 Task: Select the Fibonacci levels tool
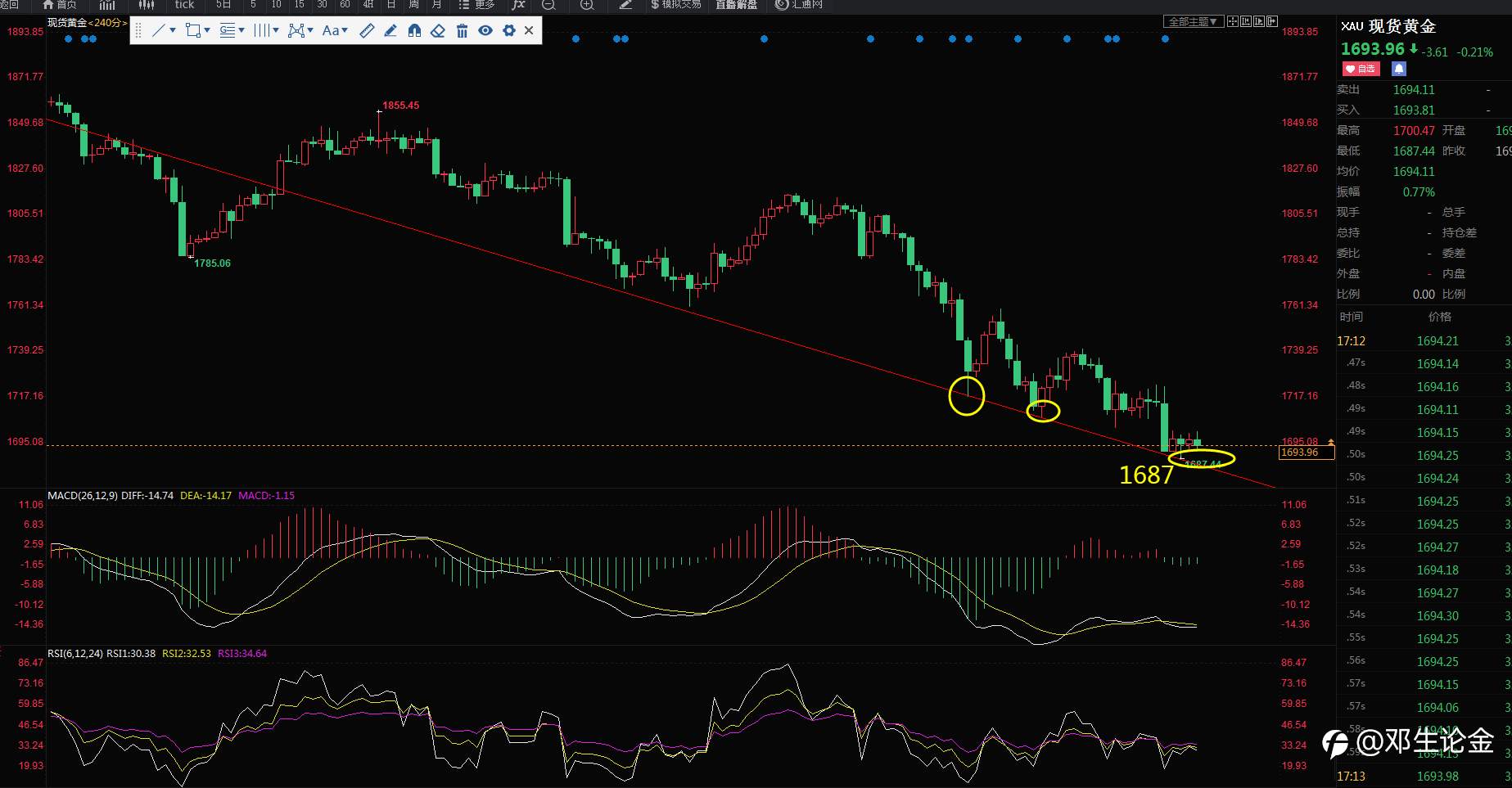tap(228, 30)
